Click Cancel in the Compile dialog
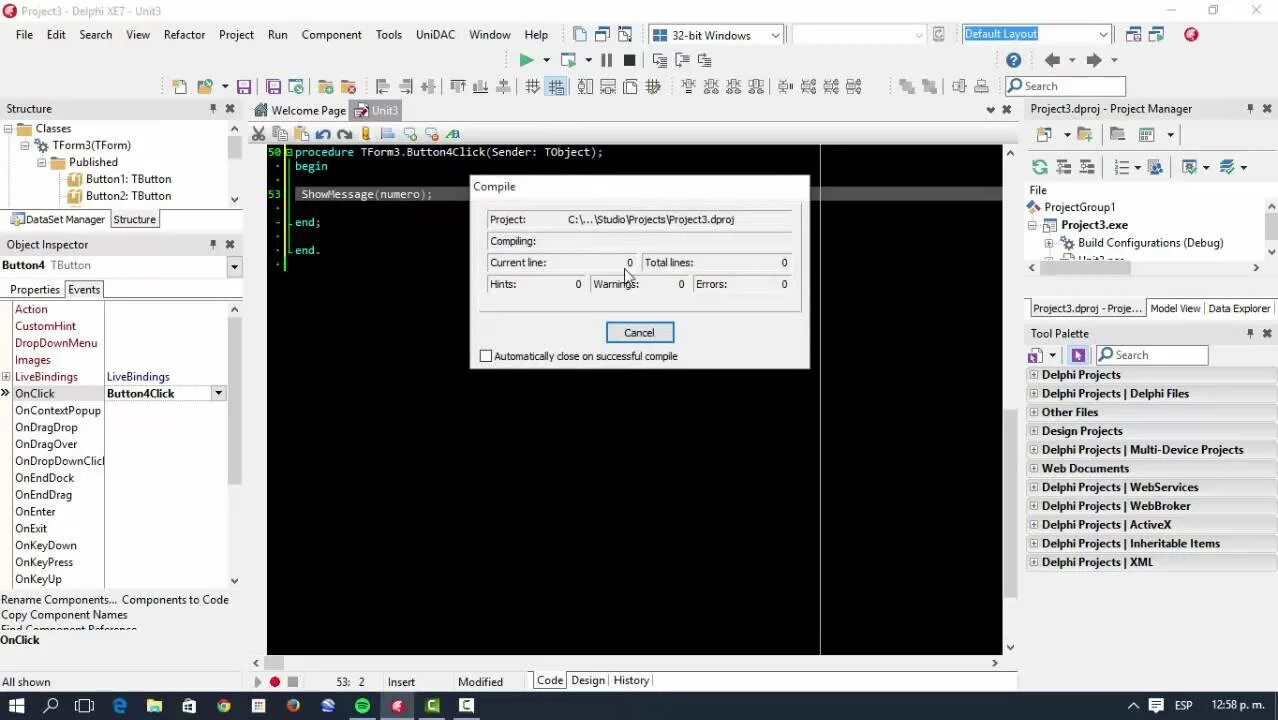 pos(639,333)
